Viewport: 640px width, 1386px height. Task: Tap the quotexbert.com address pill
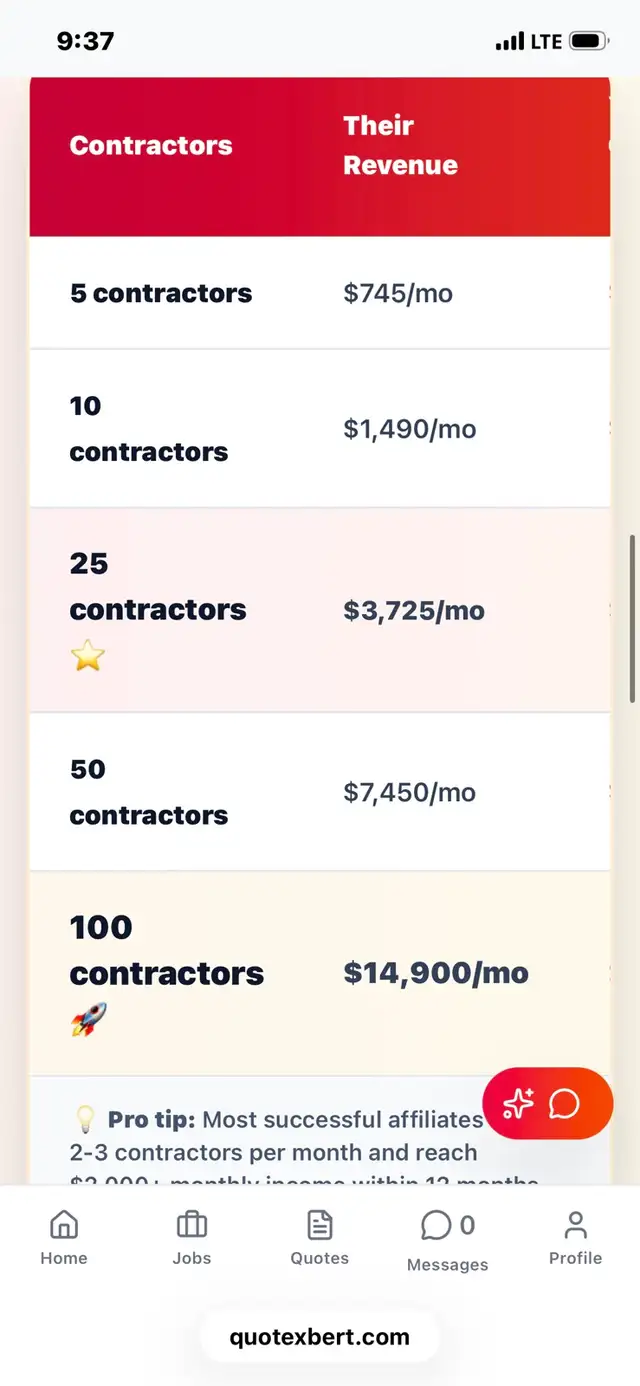pos(320,1337)
